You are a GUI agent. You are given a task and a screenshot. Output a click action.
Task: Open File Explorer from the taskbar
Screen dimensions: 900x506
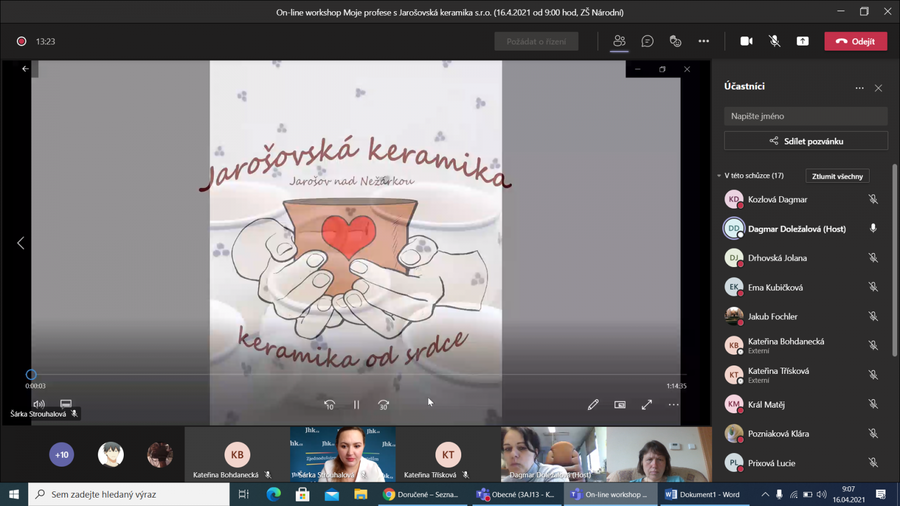tap(360, 494)
